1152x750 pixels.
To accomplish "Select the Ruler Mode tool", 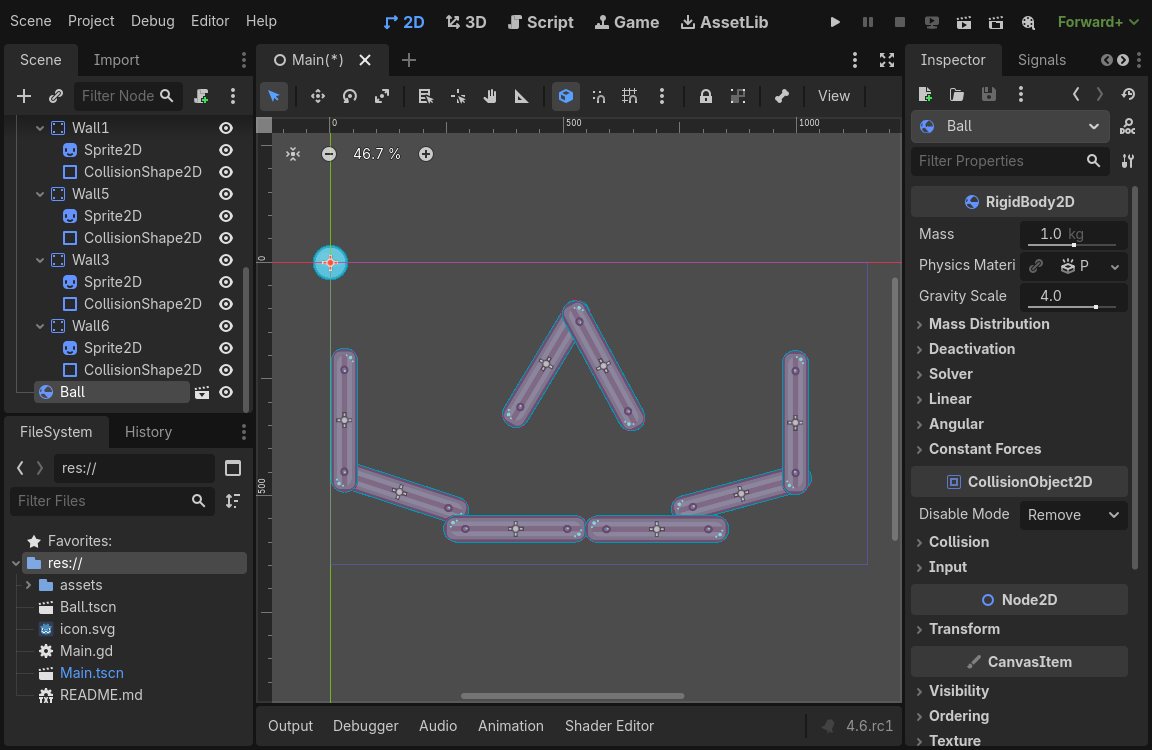I will click(521, 96).
